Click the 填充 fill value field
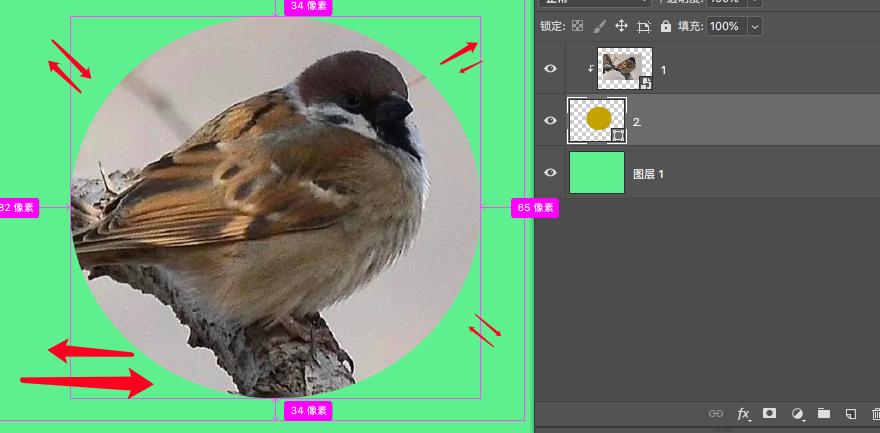The width and height of the screenshot is (880, 433). pyautogui.click(x=726, y=26)
